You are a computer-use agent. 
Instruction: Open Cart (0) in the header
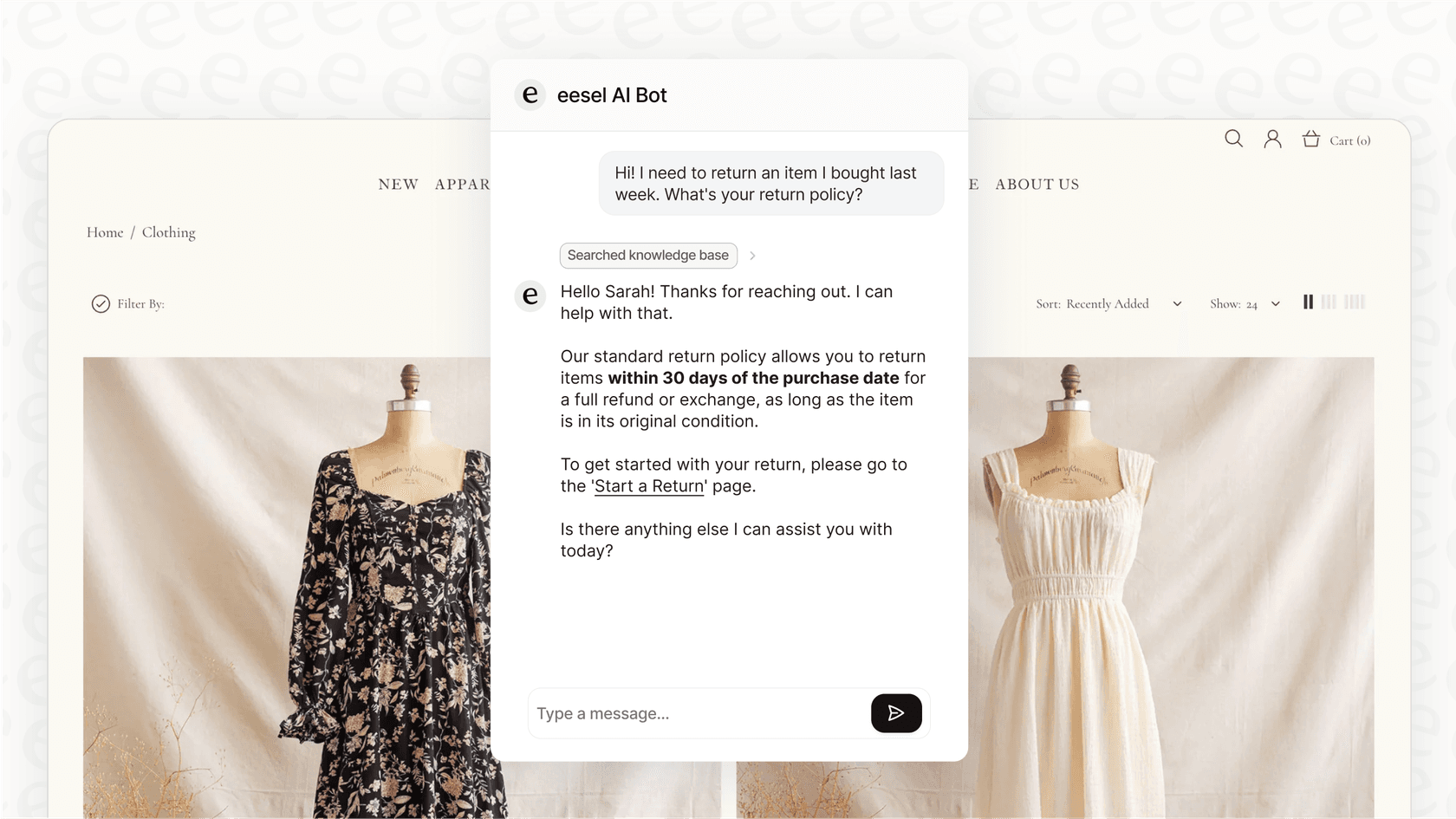pyautogui.click(x=1350, y=140)
